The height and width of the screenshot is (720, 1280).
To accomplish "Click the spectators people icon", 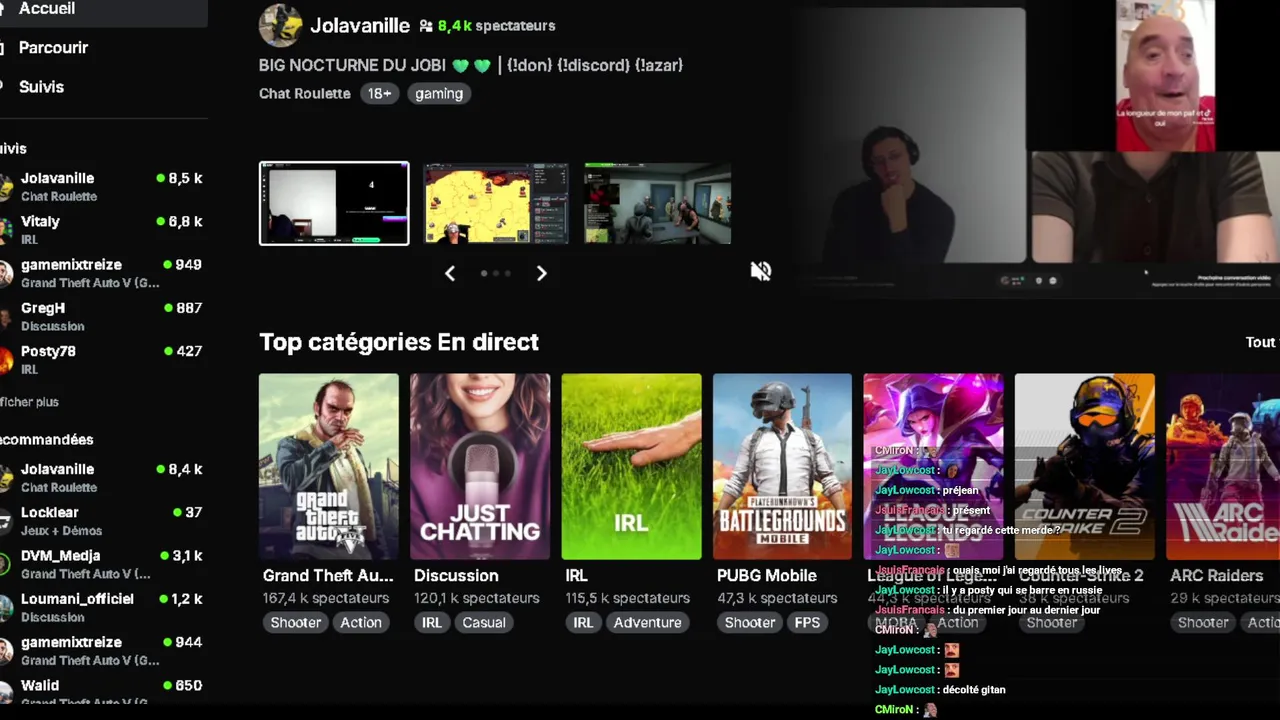I will click(426, 26).
